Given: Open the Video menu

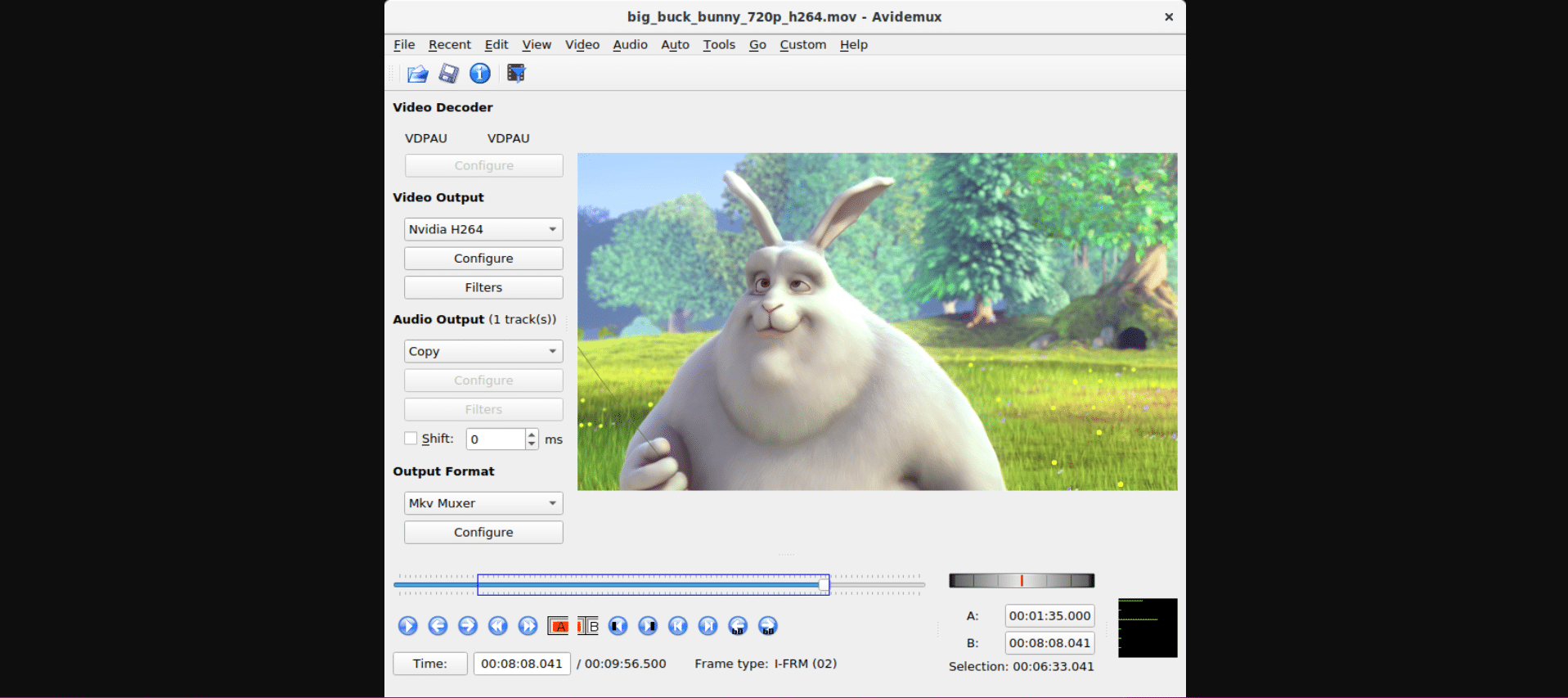Looking at the screenshot, I should point(582,45).
